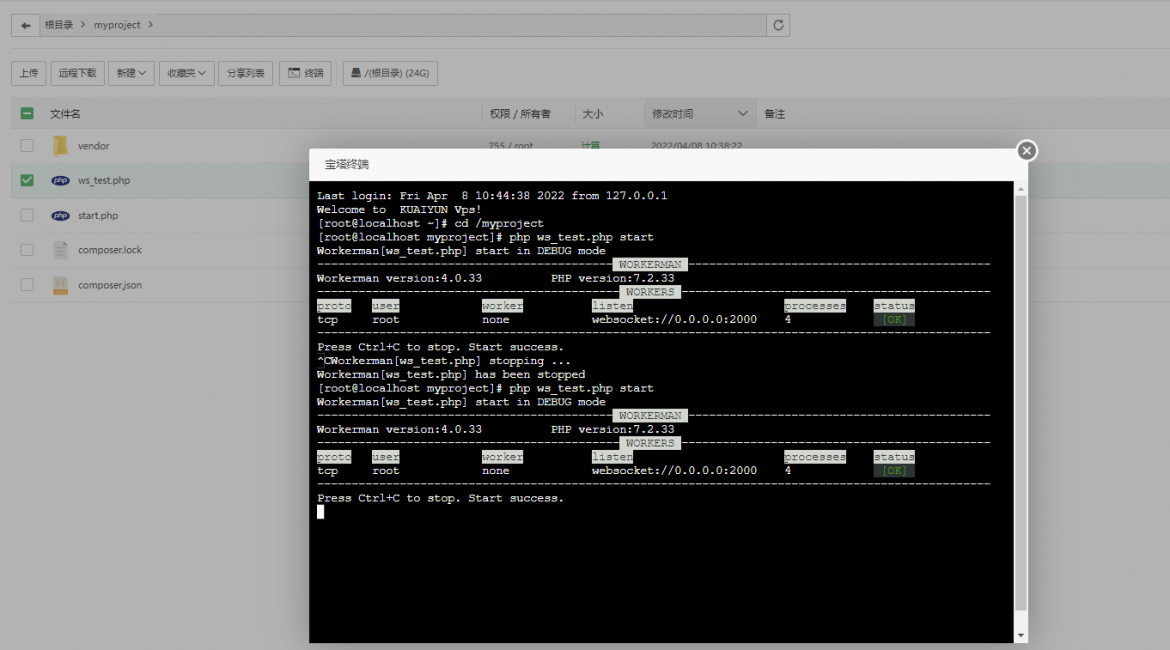Open the 终端 terminal button

(305, 73)
